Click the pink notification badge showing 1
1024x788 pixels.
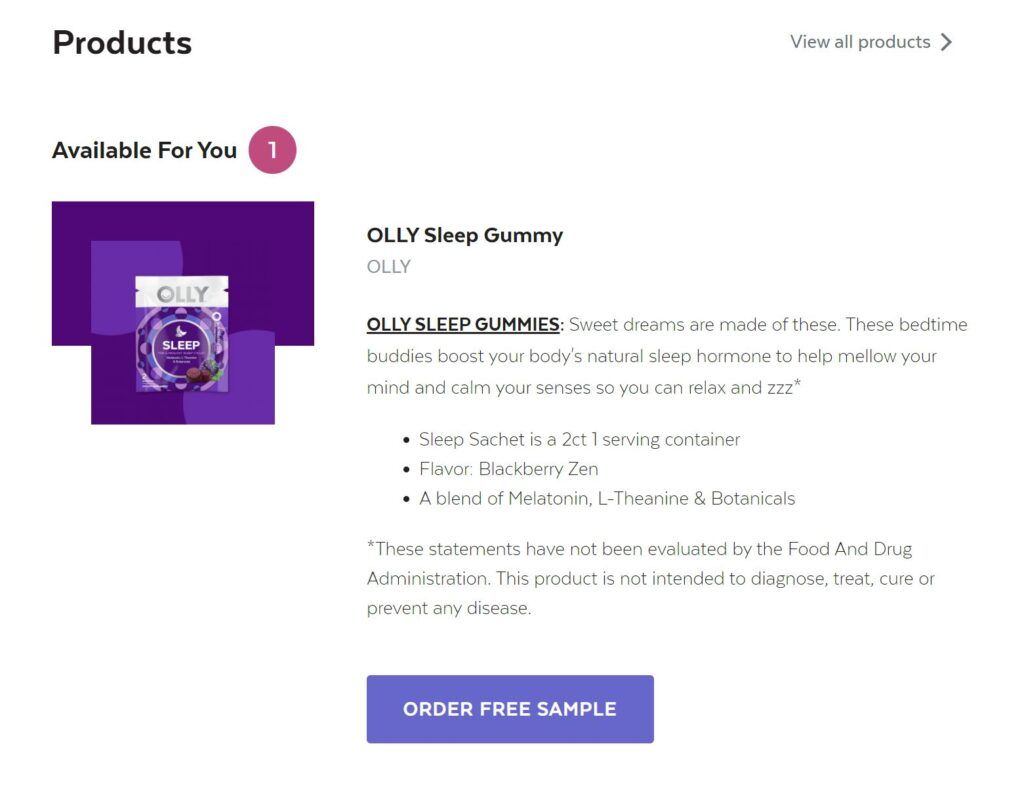pyautogui.click(x=273, y=148)
